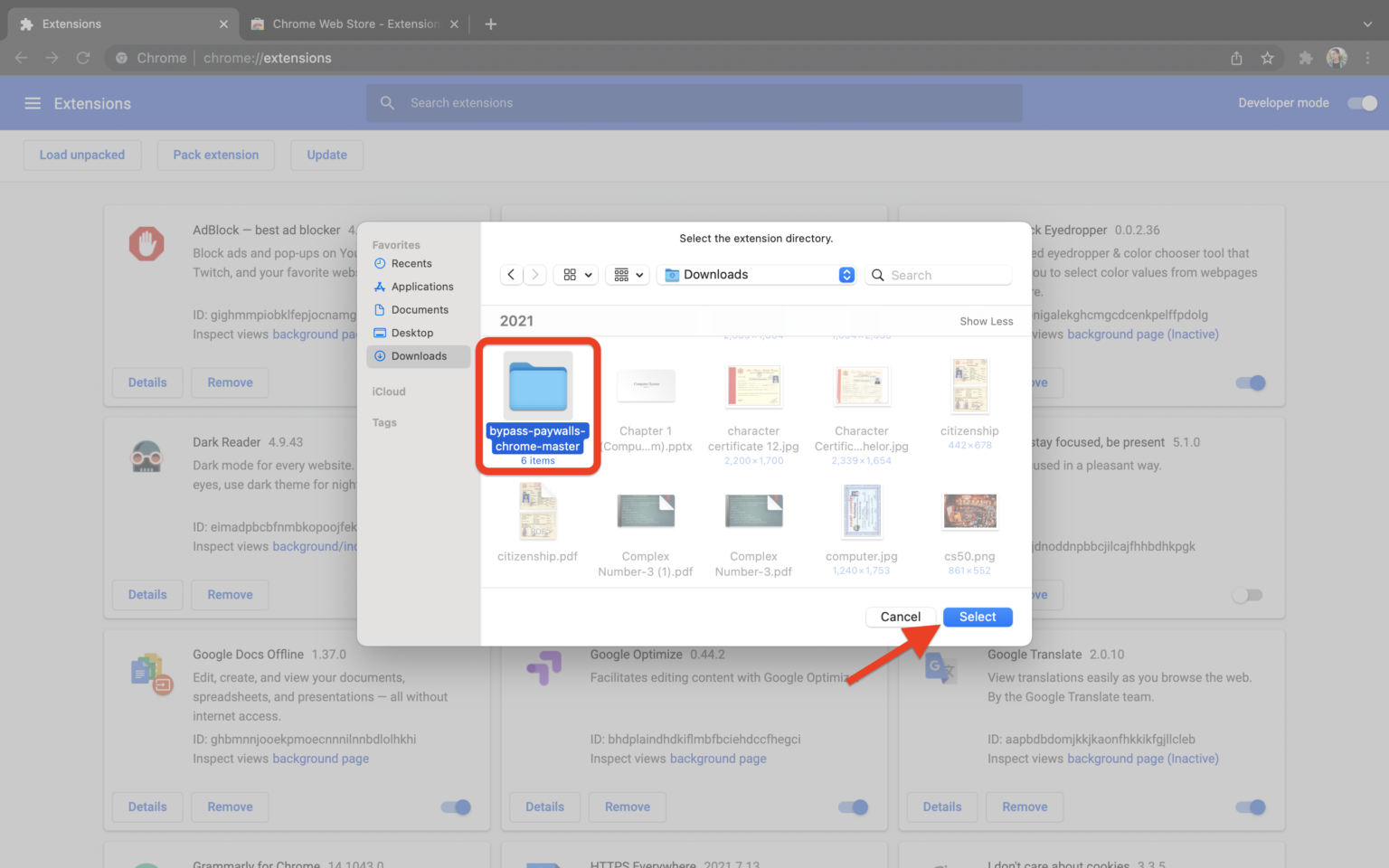Expand the icon view options dropdown
Viewport: 1389px width, 868px height.
[577, 275]
